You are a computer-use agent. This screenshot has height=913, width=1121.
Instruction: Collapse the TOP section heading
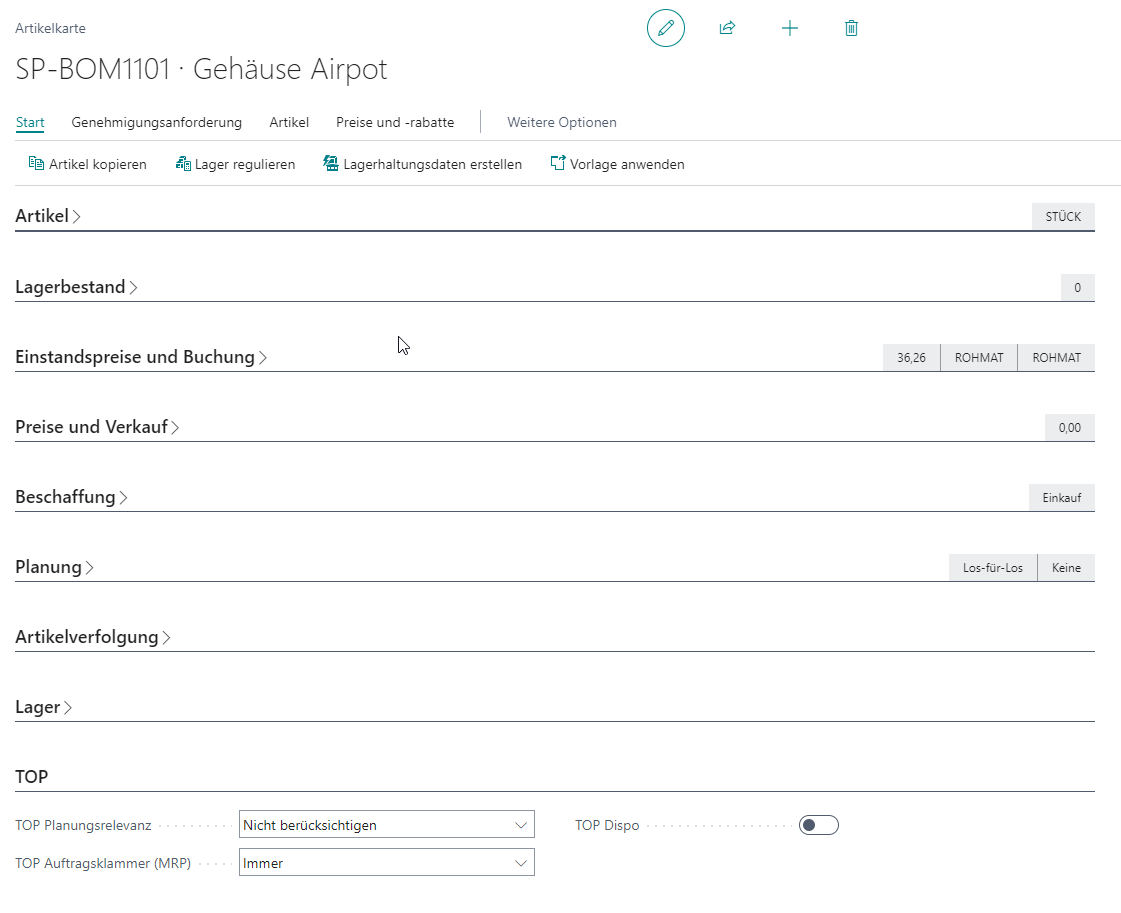tap(32, 776)
